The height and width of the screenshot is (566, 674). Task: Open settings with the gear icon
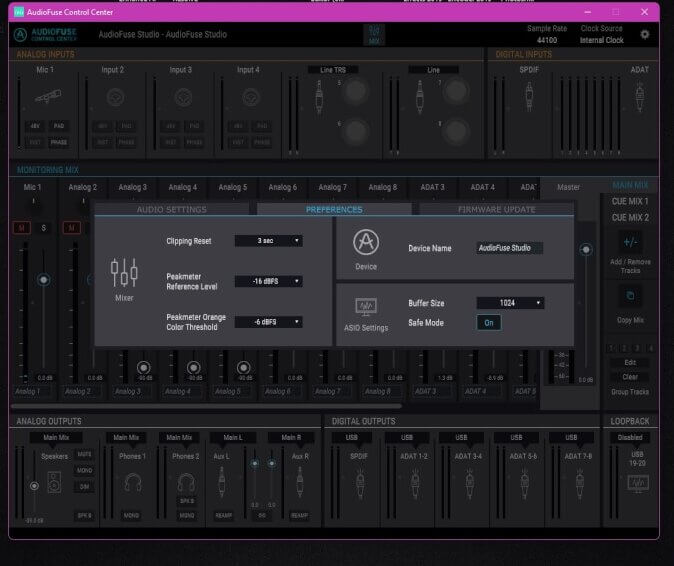(x=644, y=34)
